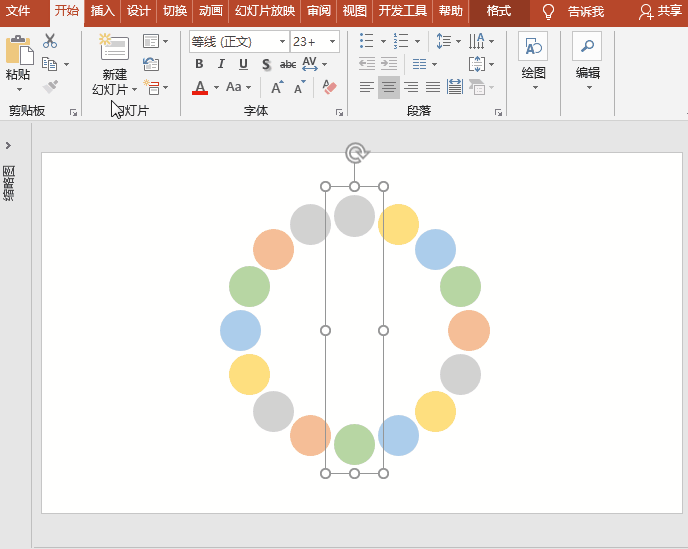The image size is (688, 549).
Task: Click the numbered list icon
Action: (x=401, y=41)
